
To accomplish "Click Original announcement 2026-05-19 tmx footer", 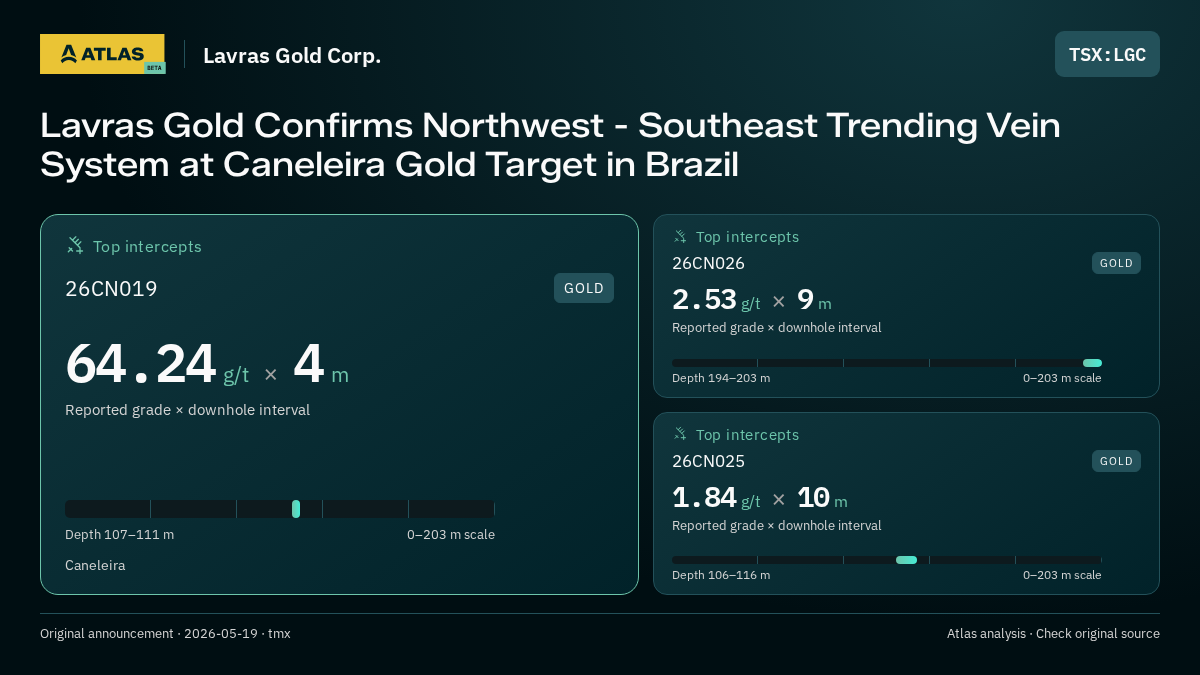I will (x=165, y=634).
